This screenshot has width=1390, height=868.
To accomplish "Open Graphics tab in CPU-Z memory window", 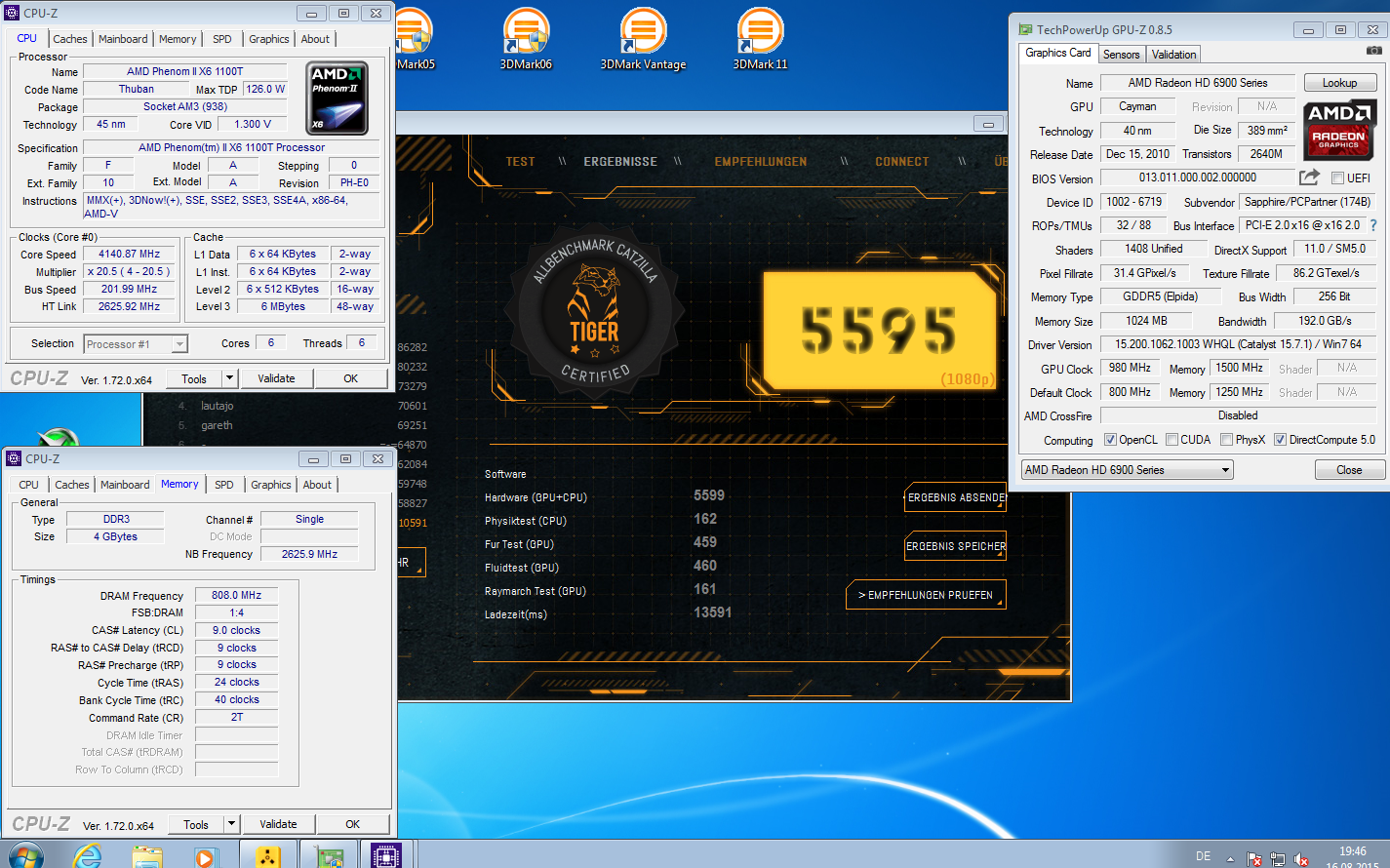I will click(x=271, y=485).
